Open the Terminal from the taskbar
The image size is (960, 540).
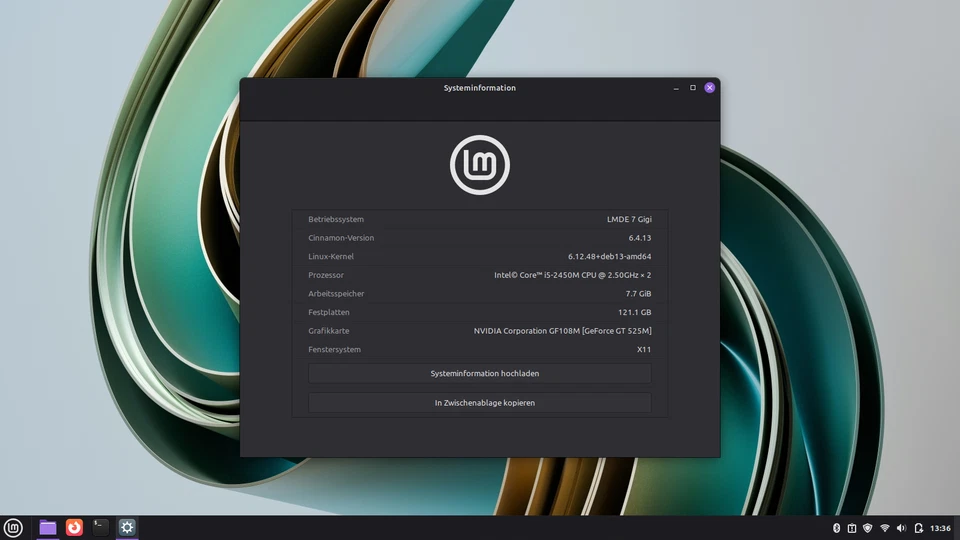point(101,527)
